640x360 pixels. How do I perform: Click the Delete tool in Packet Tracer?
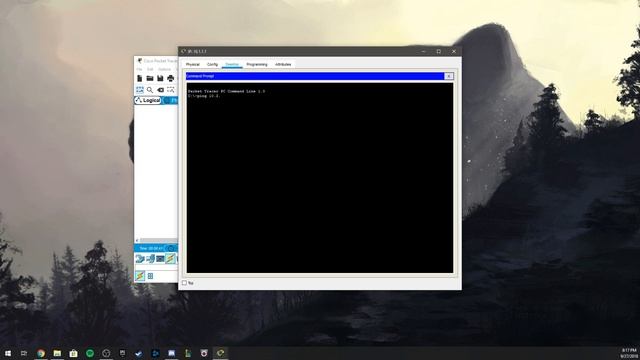point(160,90)
